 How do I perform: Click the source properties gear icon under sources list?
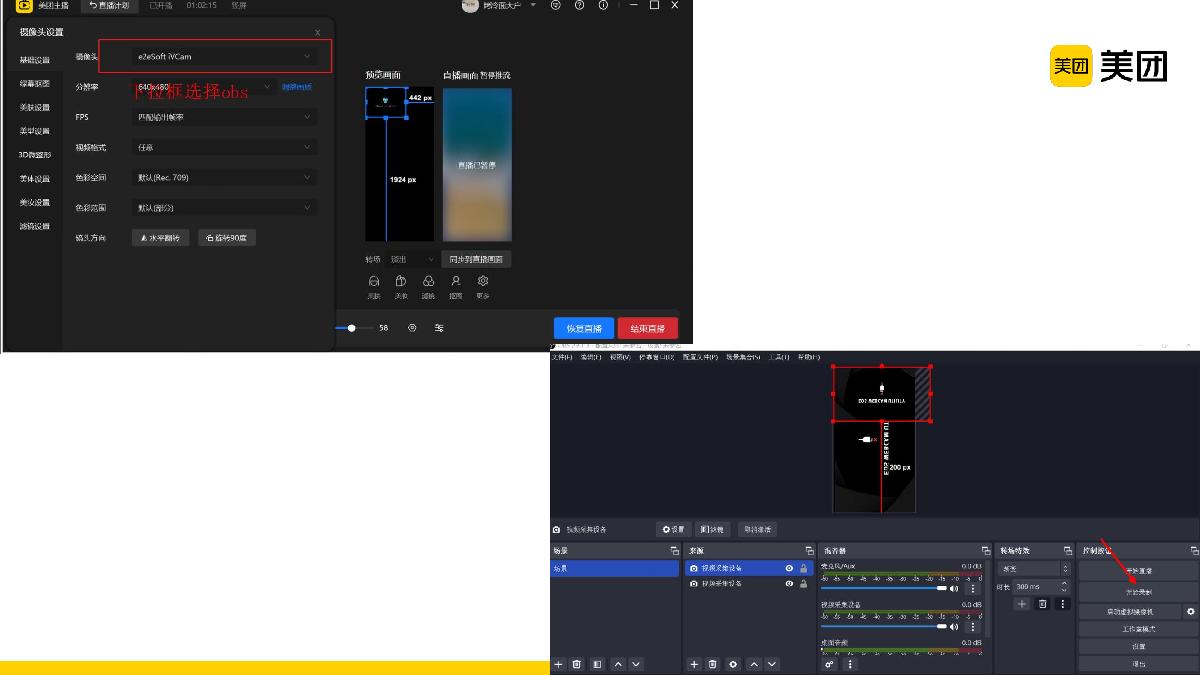click(733, 664)
